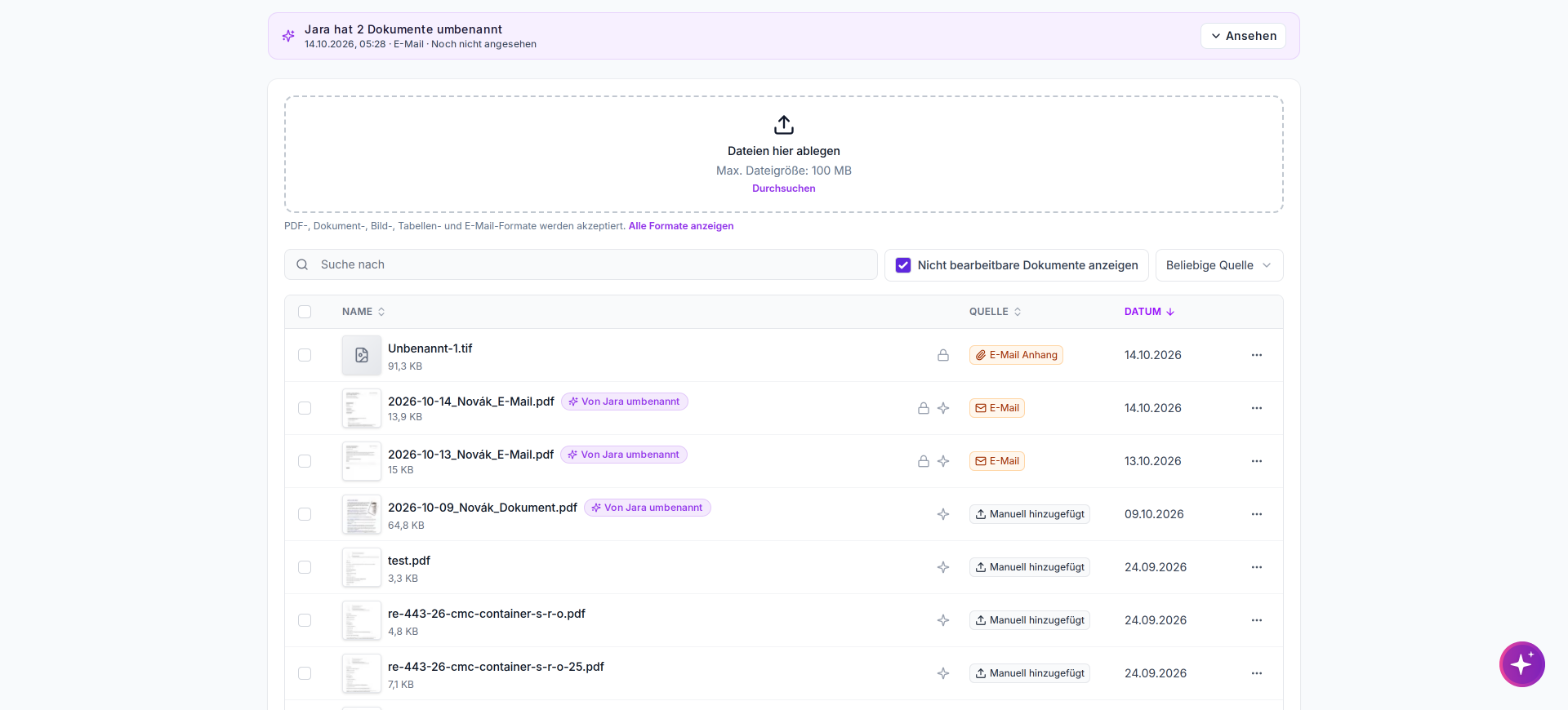1568x710 pixels.
Task: Click sparkle icon for re-443-26-cmc-container-s-r-o.pdf
Action: pos(943,620)
